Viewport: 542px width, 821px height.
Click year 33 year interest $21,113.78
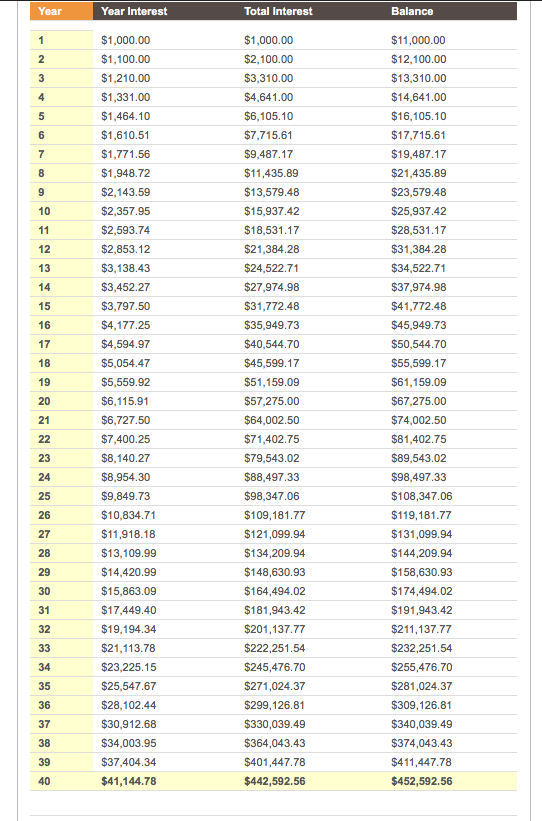(x=128, y=648)
